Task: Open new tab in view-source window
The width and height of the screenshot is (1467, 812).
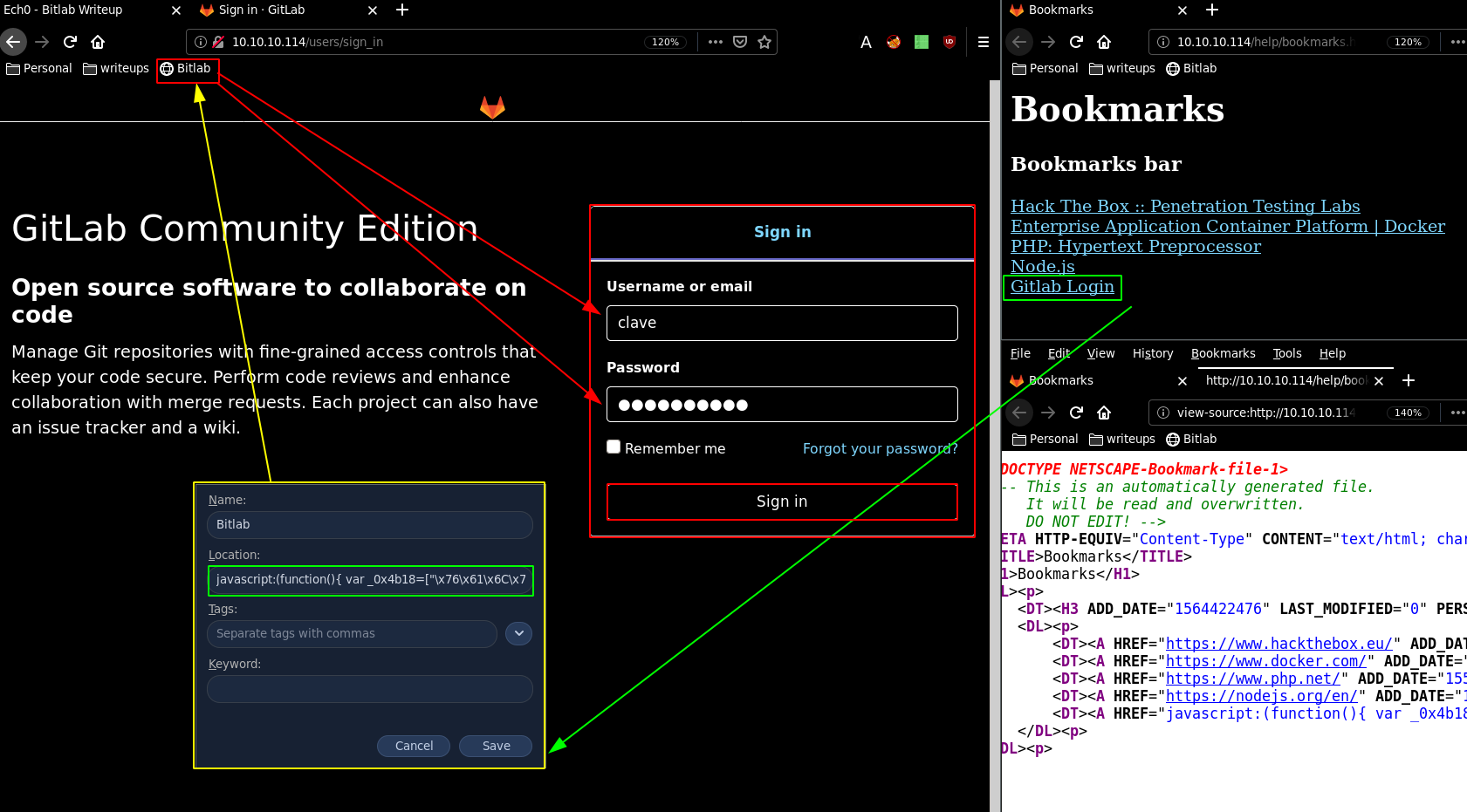Action: [x=1409, y=380]
